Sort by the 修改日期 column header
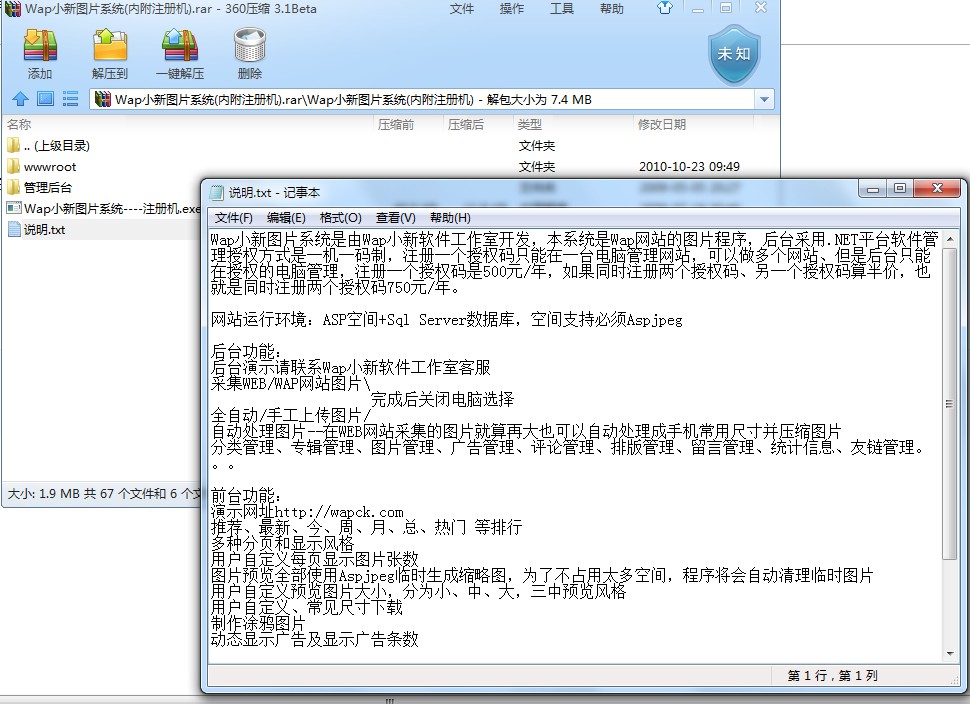The width and height of the screenshot is (970, 704). pyautogui.click(x=662, y=125)
